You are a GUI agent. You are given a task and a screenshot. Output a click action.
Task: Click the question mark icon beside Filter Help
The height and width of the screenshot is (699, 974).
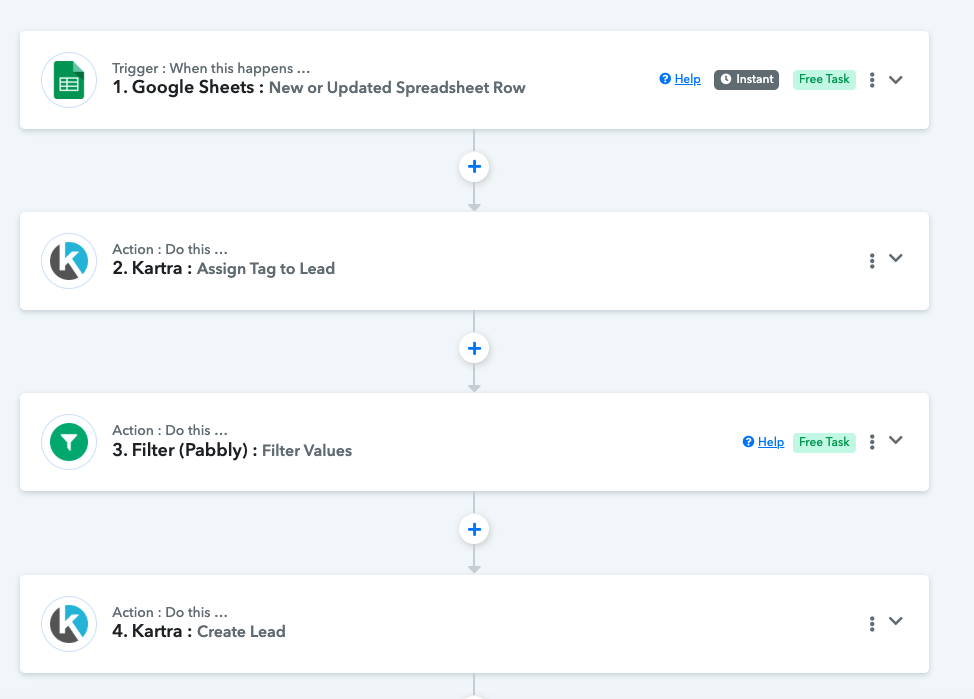pyautogui.click(x=749, y=442)
